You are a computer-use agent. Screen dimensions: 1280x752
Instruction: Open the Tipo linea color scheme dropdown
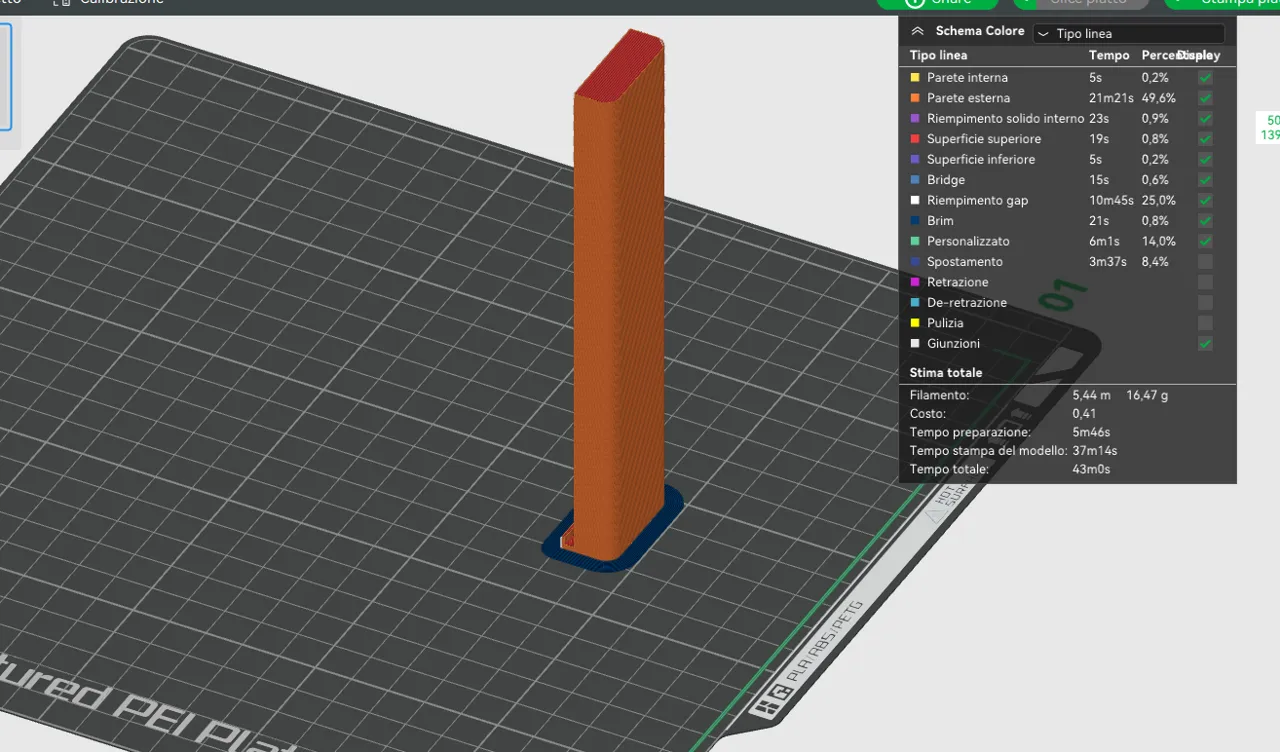[1128, 33]
